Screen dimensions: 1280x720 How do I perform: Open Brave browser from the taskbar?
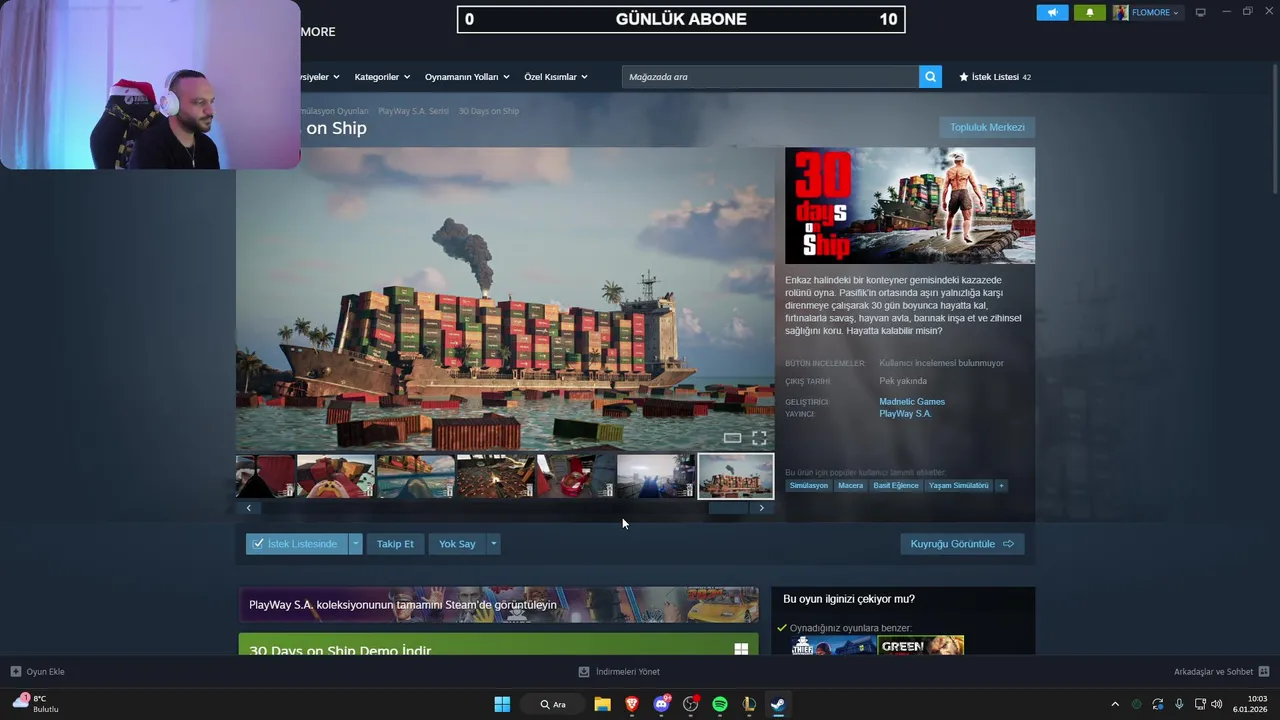[631, 704]
